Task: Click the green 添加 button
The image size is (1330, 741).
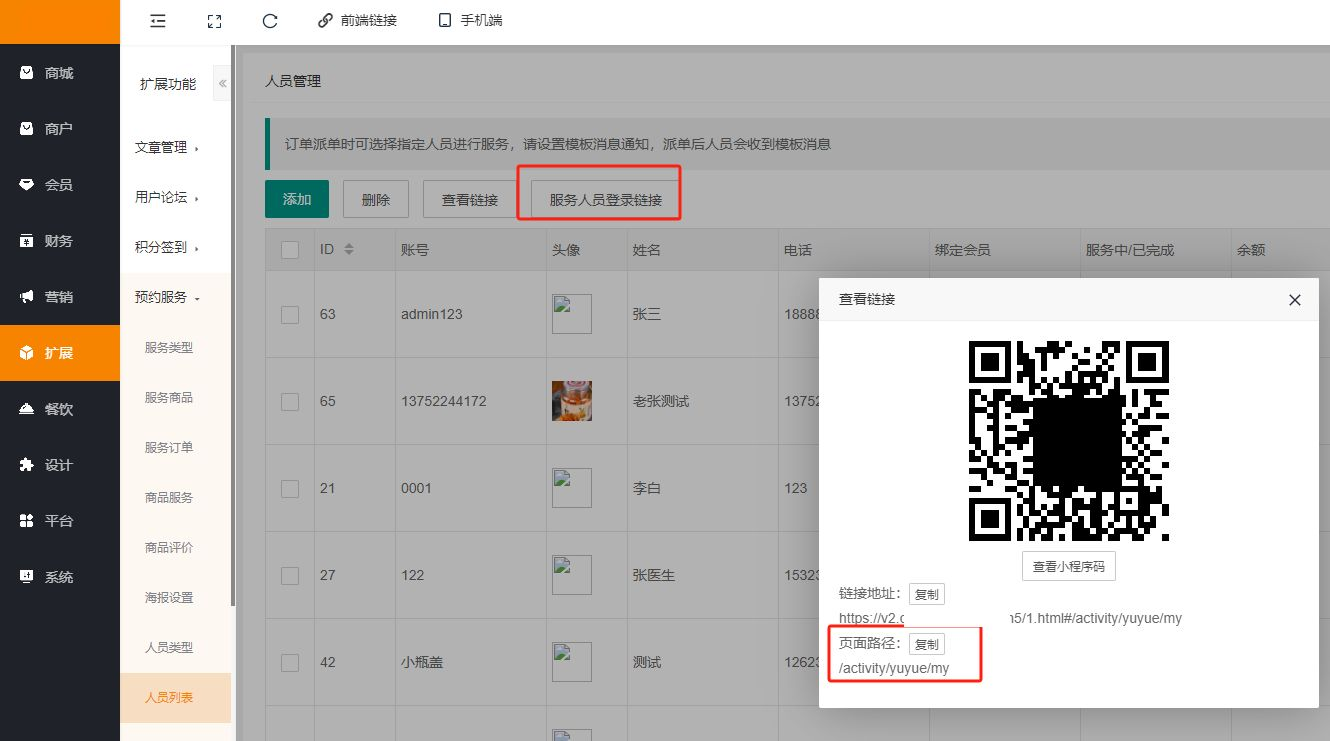Action: pos(297,199)
